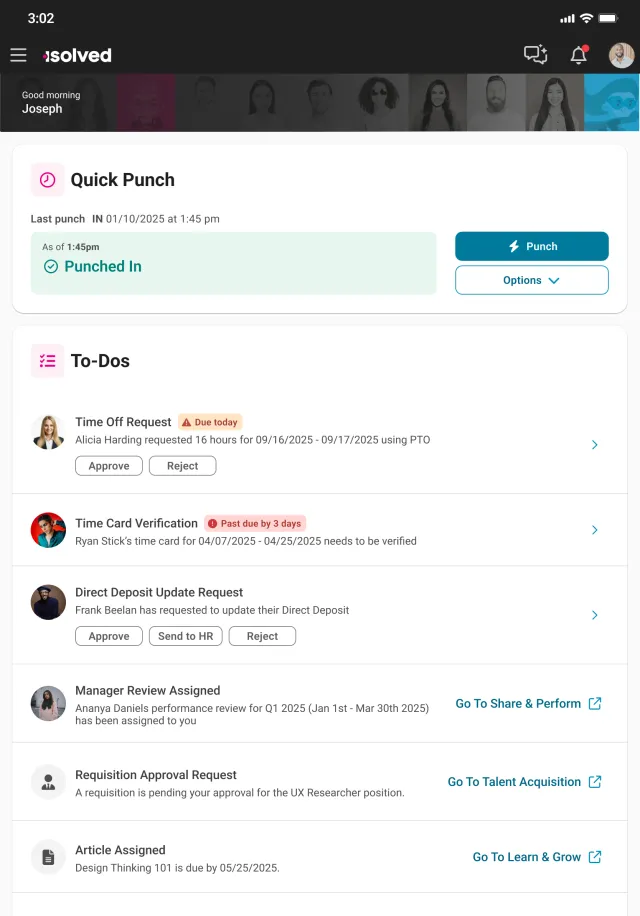Viewport: 640px width, 916px height.
Task: Click the Punch button
Action: coord(532,247)
